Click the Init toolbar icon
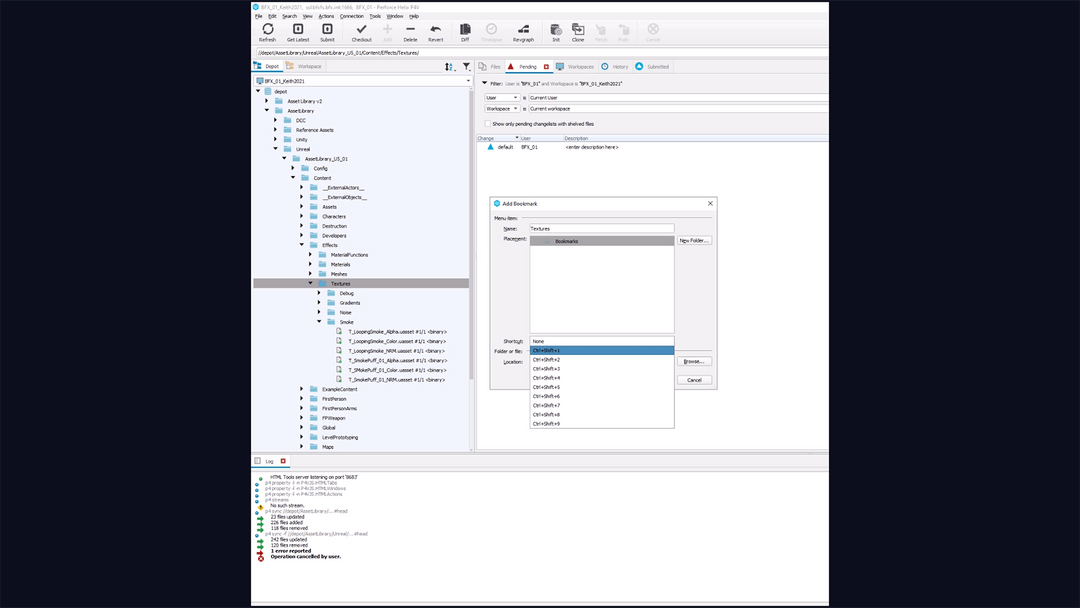 pyautogui.click(x=554, y=31)
